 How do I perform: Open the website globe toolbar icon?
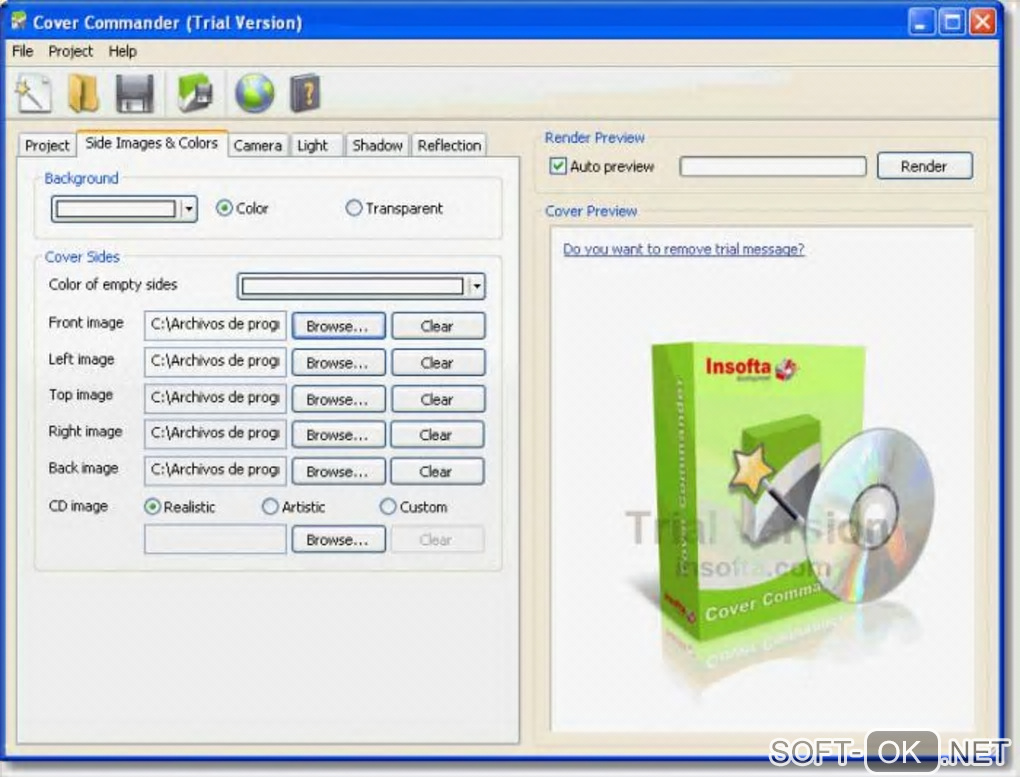click(x=254, y=94)
